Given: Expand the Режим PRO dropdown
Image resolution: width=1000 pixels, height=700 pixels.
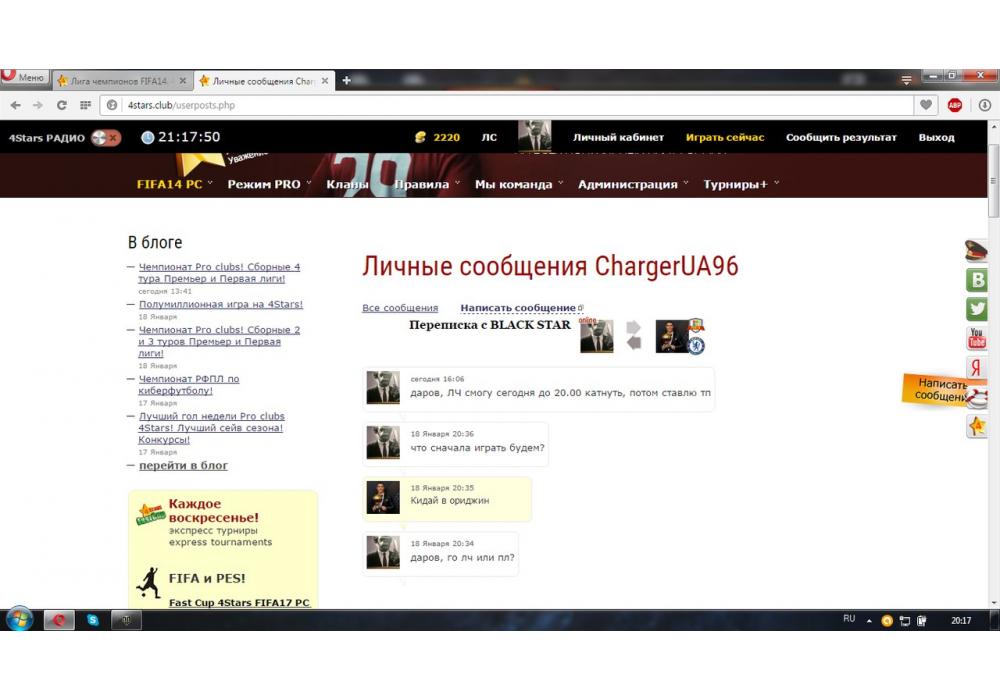Looking at the screenshot, I should (x=269, y=184).
